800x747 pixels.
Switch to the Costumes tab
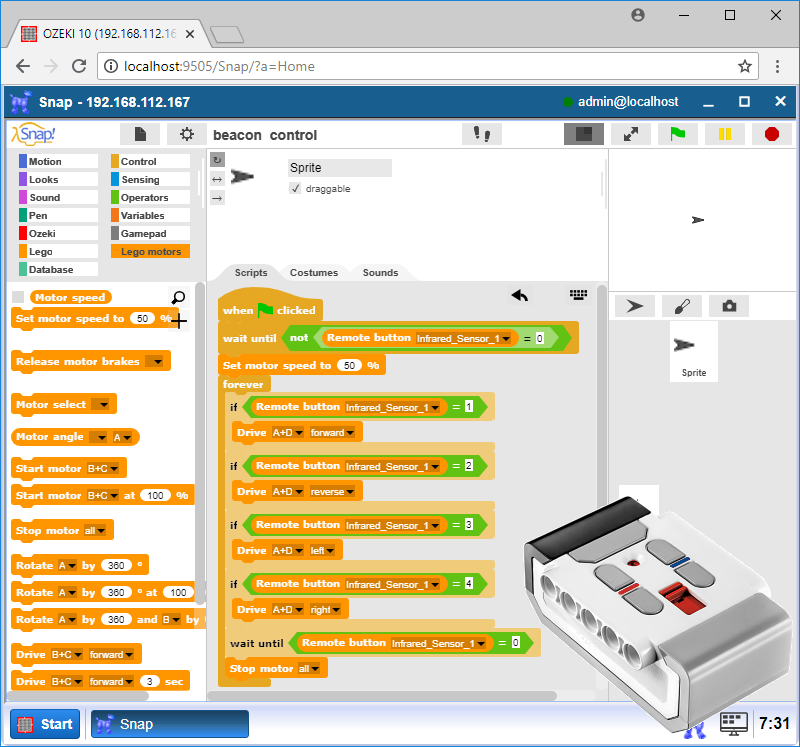tap(314, 272)
